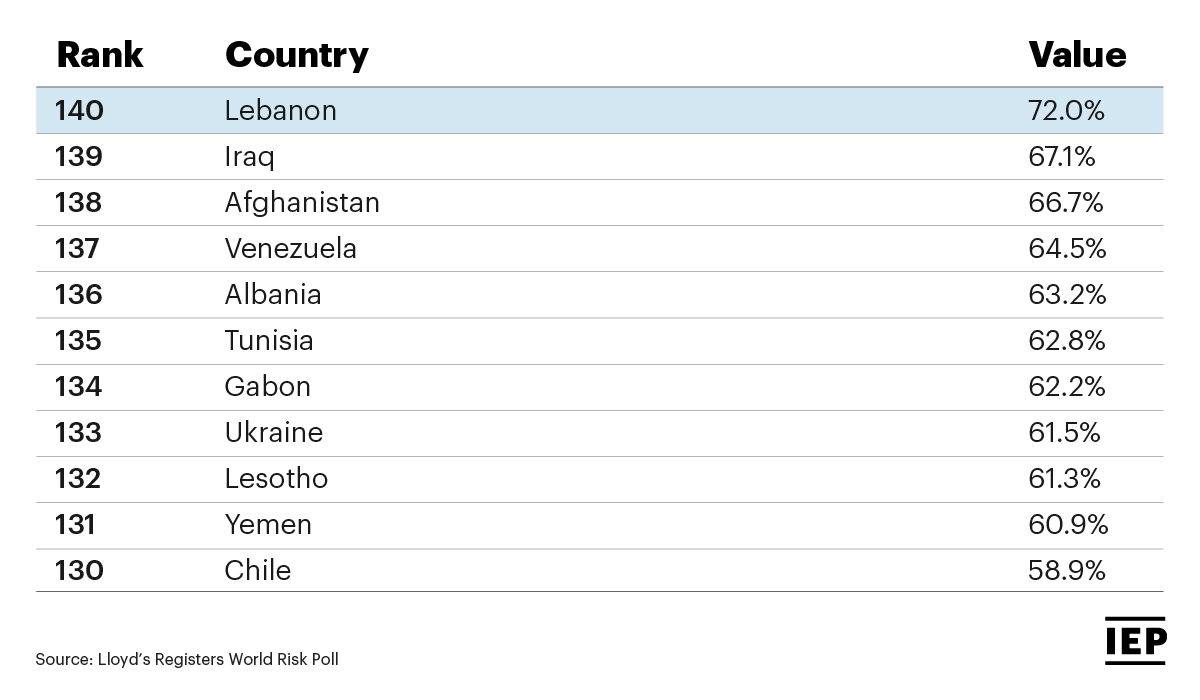
Task: Click the Gabon country cell
Action: coord(267,386)
